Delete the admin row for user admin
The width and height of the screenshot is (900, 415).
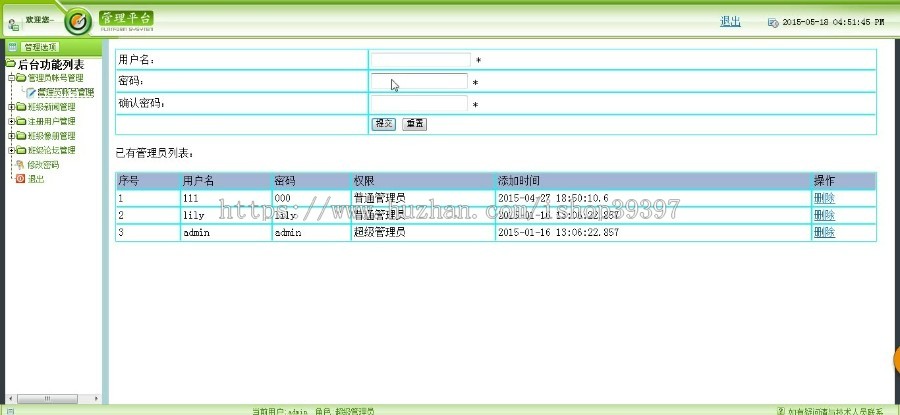tap(824, 232)
